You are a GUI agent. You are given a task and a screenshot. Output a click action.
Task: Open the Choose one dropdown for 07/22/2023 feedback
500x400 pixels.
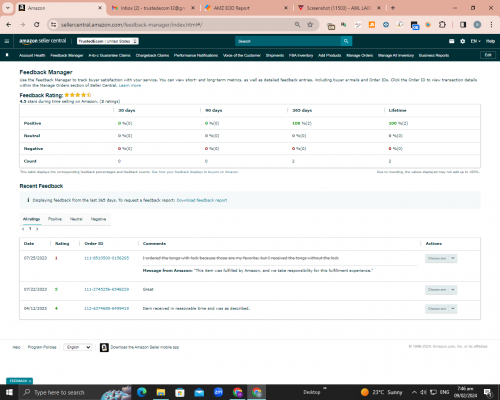[441, 290]
